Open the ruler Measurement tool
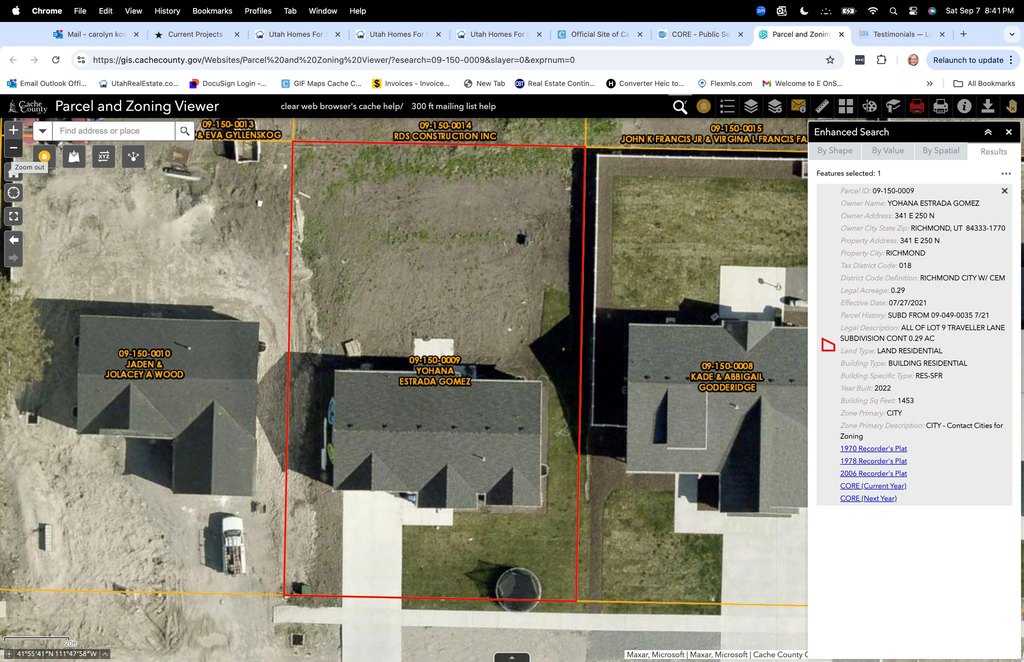 point(822,106)
